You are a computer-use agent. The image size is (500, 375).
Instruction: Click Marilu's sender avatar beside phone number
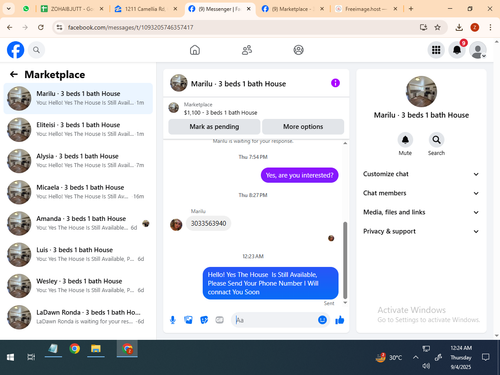(x=176, y=225)
